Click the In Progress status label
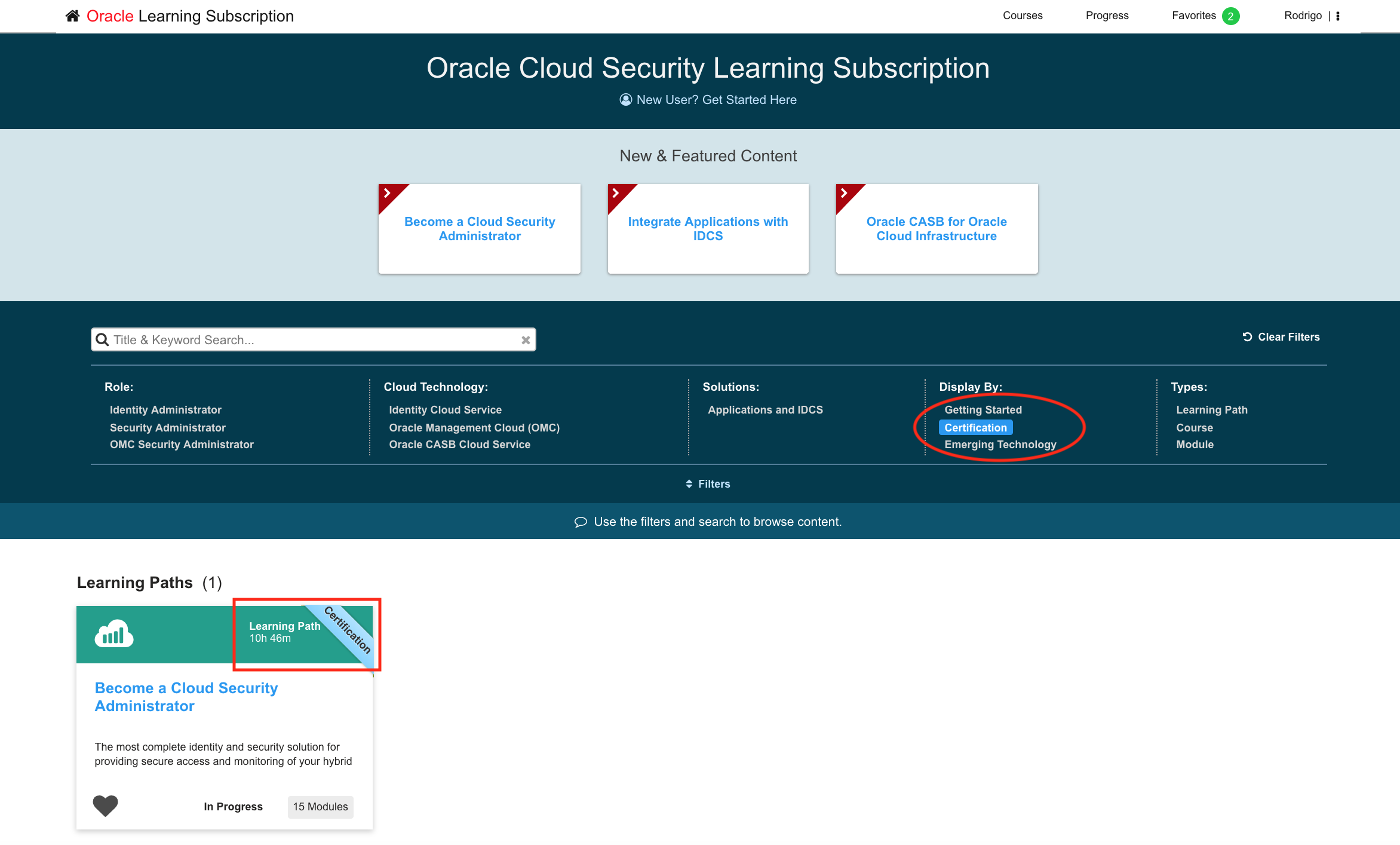Image resolution: width=1400 pixels, height=845 pixels. [x=233, y=807]
